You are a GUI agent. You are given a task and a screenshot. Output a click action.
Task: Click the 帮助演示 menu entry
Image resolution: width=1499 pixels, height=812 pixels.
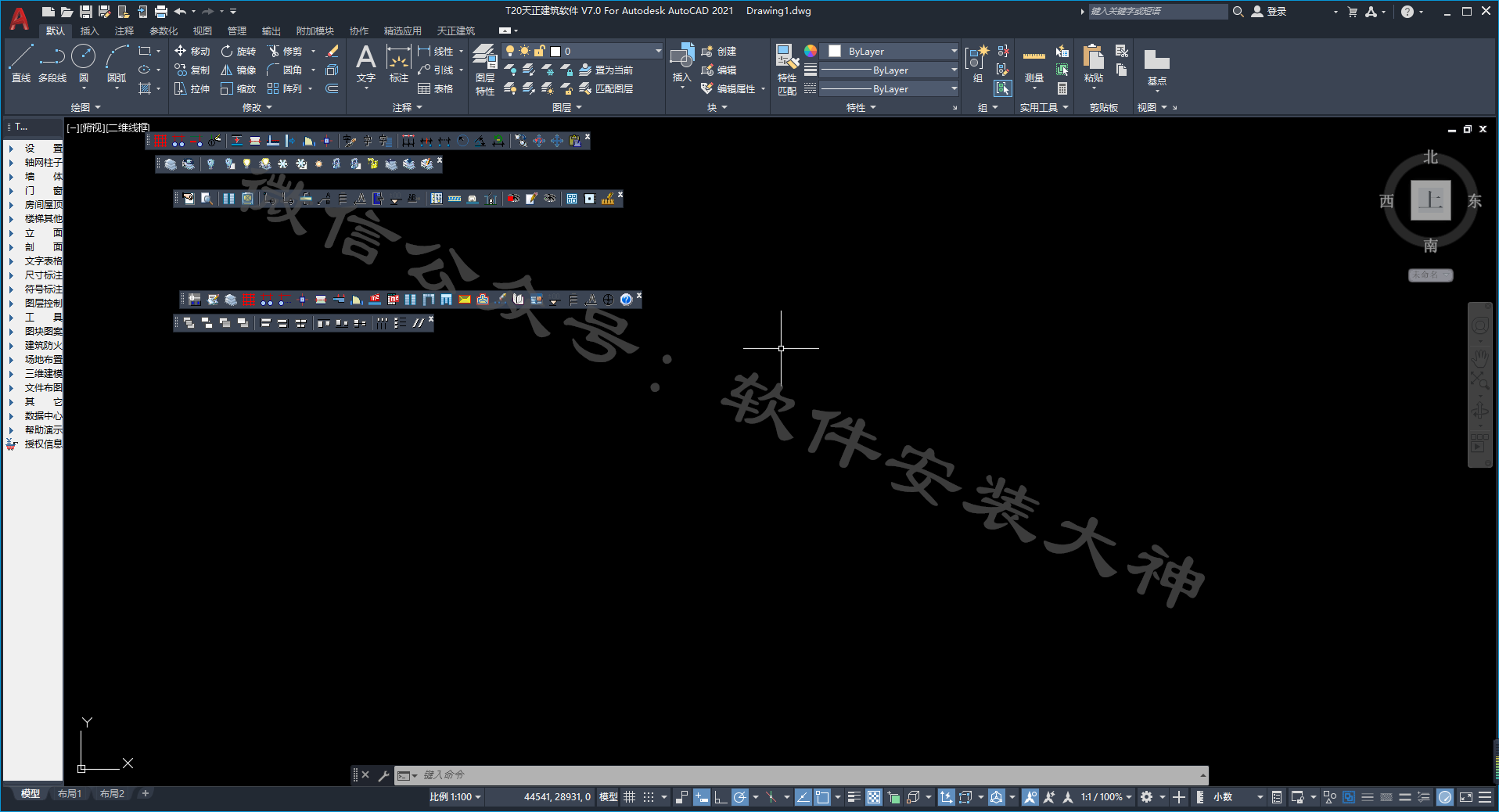click(43, 430)
